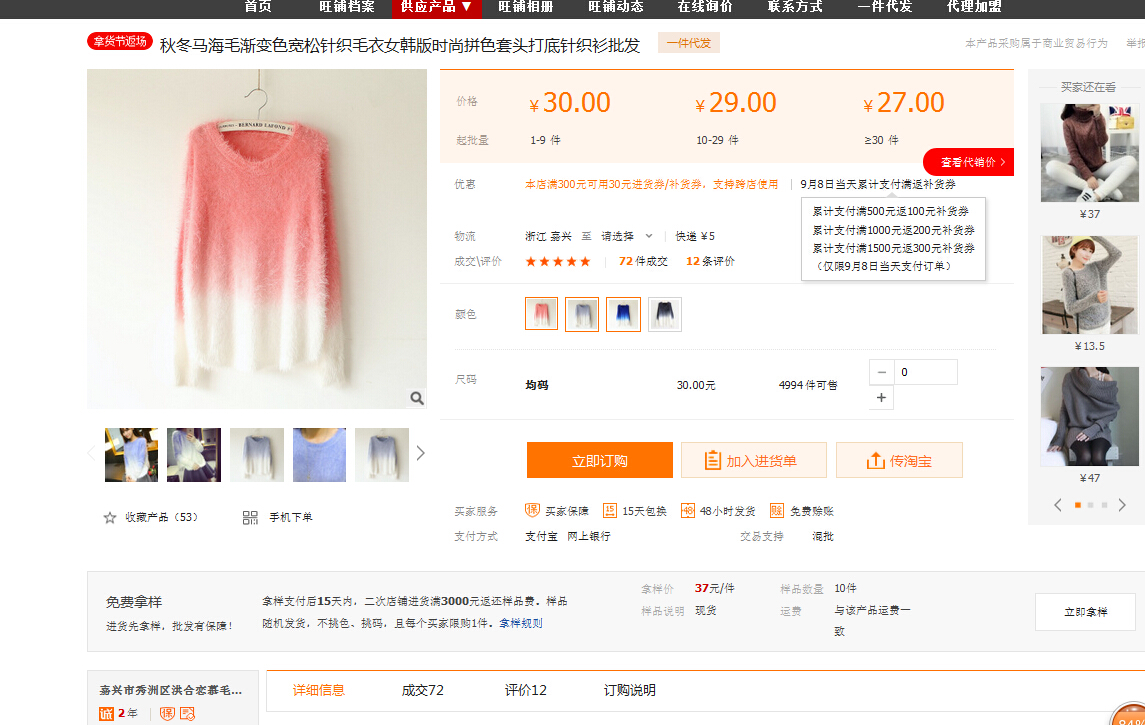Click next arrow in recommended items carousel
The width and height of the screenshot is (1145, 725).
click(x=1122, y=505)
